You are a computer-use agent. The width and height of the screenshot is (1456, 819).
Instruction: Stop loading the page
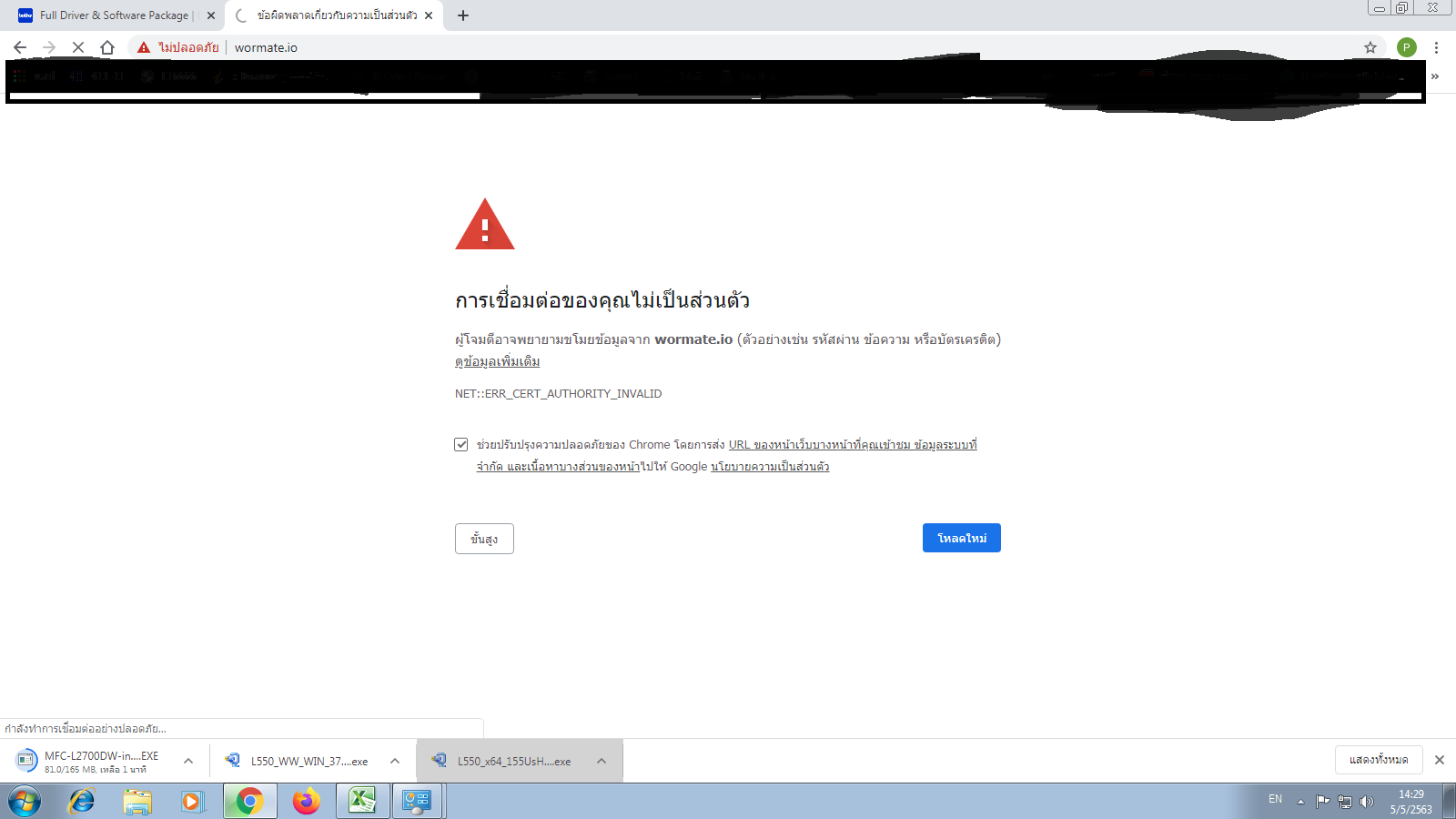pyautogui.click(x=78, y=47)
